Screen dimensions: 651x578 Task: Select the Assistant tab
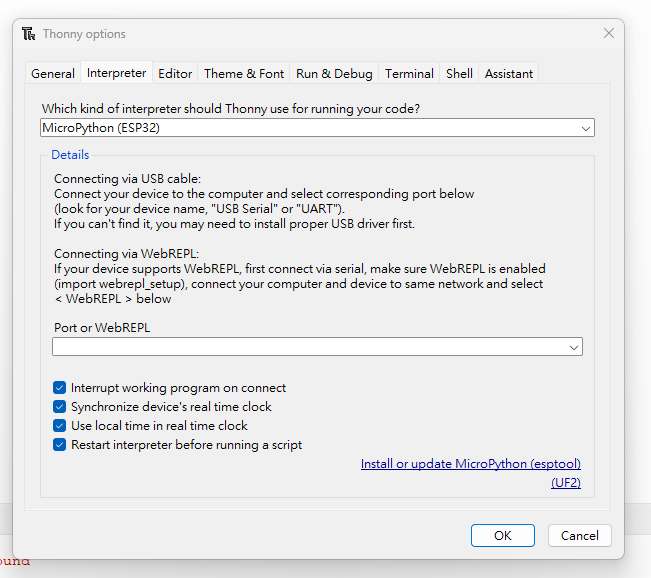pyautogui.click(x=509, y=73)
